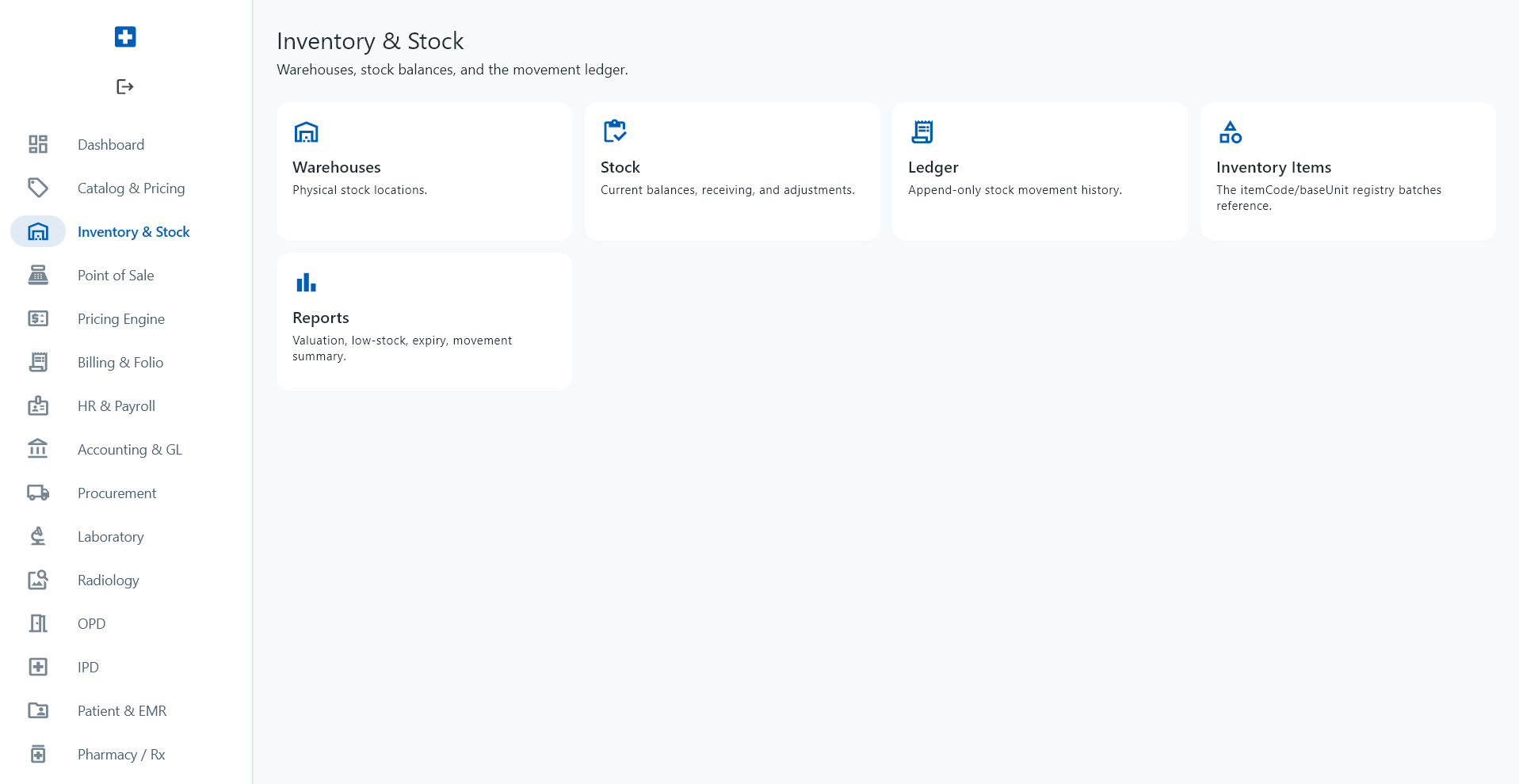The image size is (1519, 784).
Task: Open the Warehouses card title
Action: (337, 167)
